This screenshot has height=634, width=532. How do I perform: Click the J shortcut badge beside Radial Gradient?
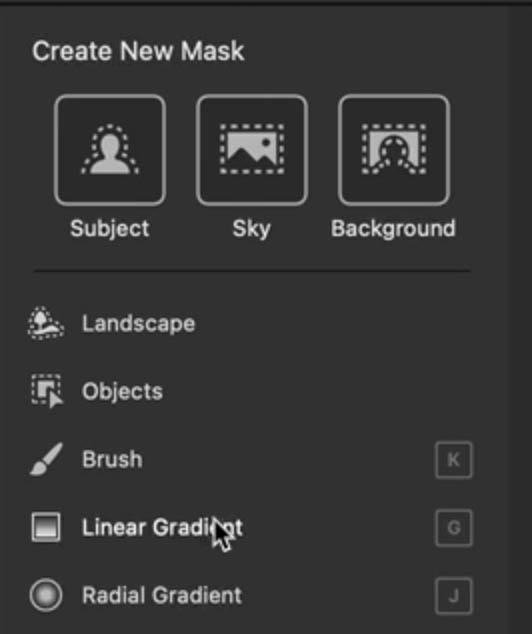point(454,596)
